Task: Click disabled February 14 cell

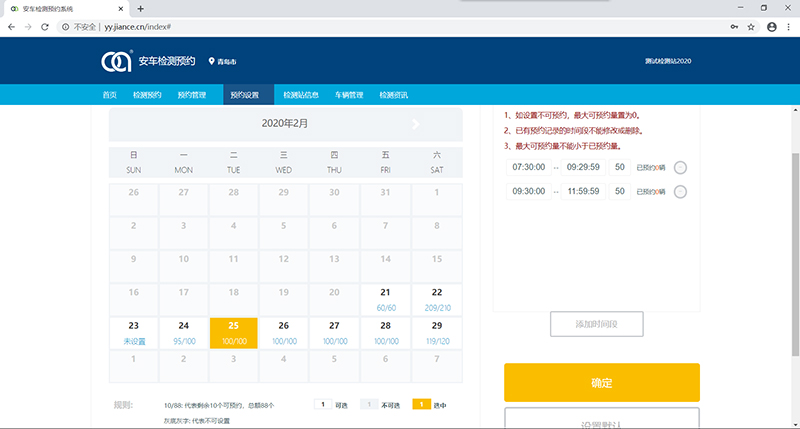Action: (x=386, y=266)
